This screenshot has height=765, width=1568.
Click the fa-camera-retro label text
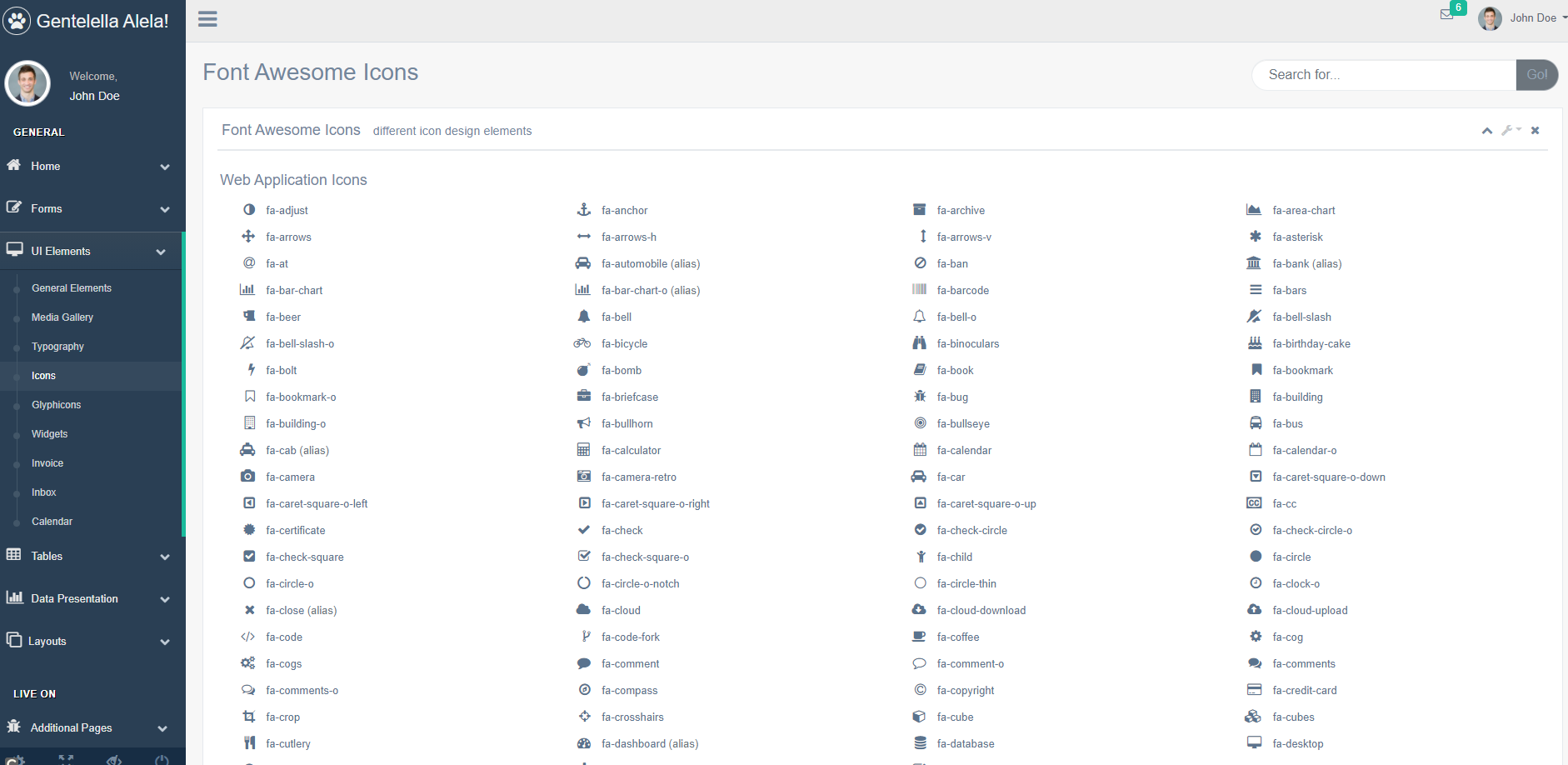point(639,477)
